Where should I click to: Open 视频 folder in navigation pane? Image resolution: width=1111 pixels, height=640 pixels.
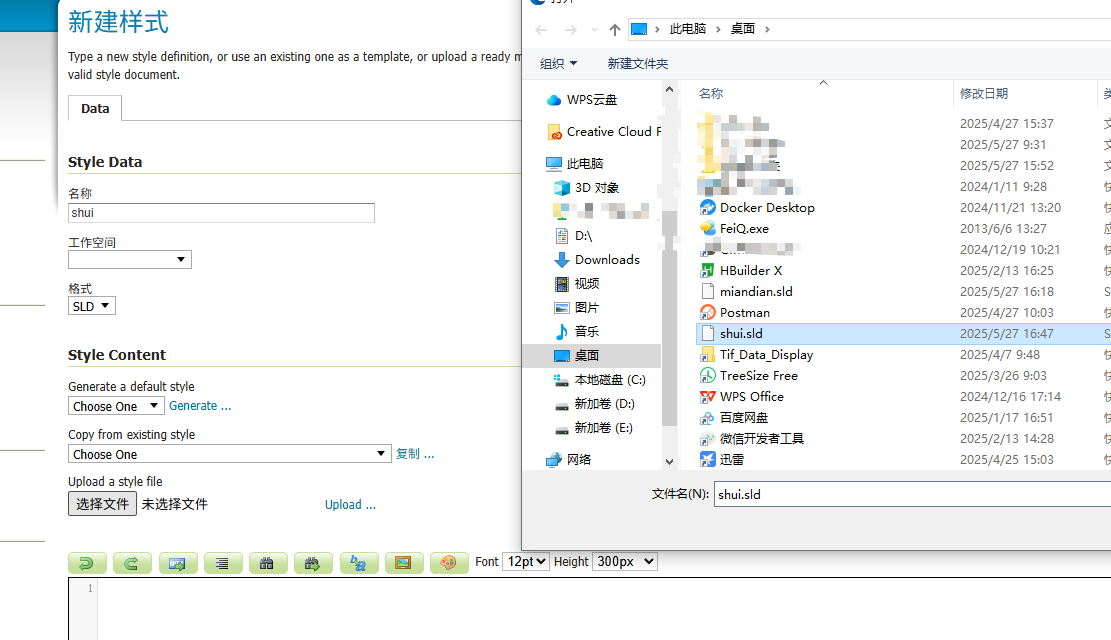(x=577, y=284)
